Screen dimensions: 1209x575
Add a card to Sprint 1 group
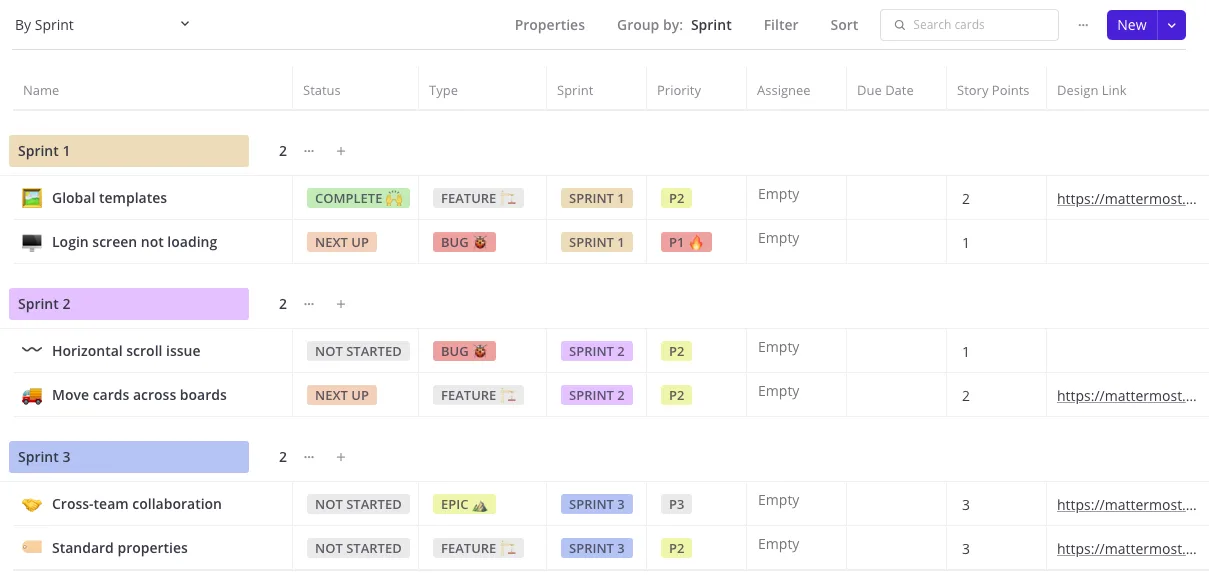click(x=341, y=151)
